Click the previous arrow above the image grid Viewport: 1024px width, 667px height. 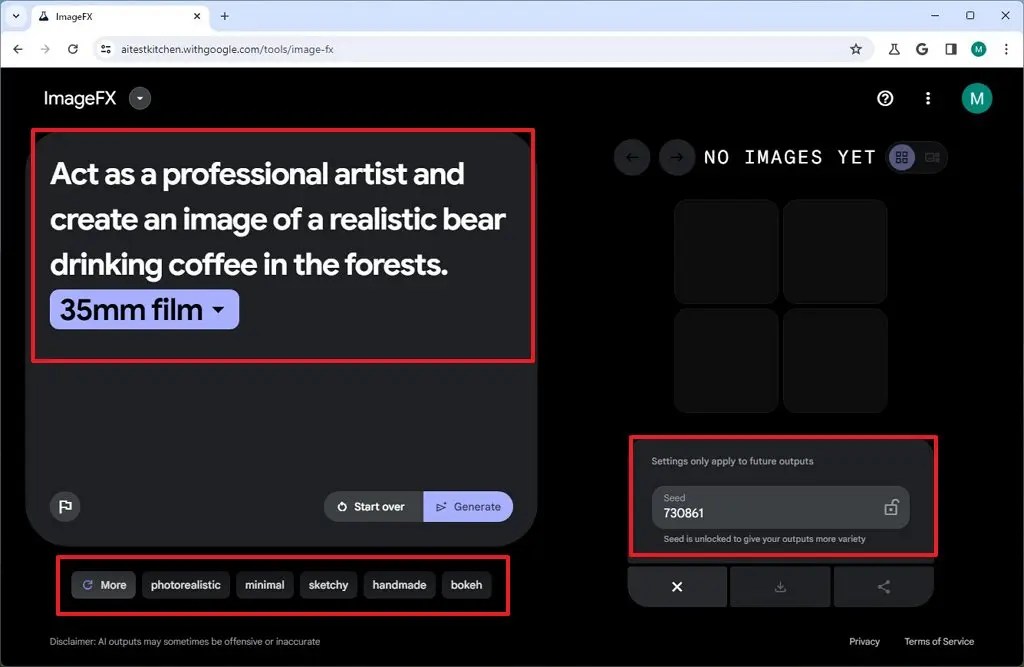coord(631,157)
